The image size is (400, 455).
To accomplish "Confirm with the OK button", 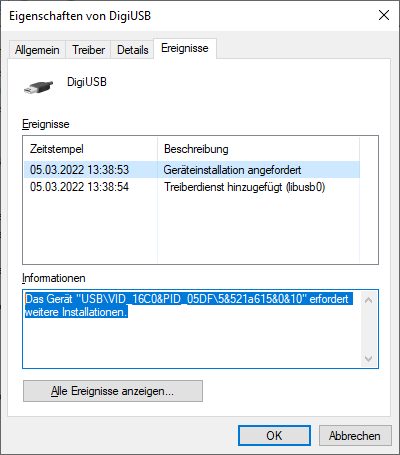I will click(274, 435).
